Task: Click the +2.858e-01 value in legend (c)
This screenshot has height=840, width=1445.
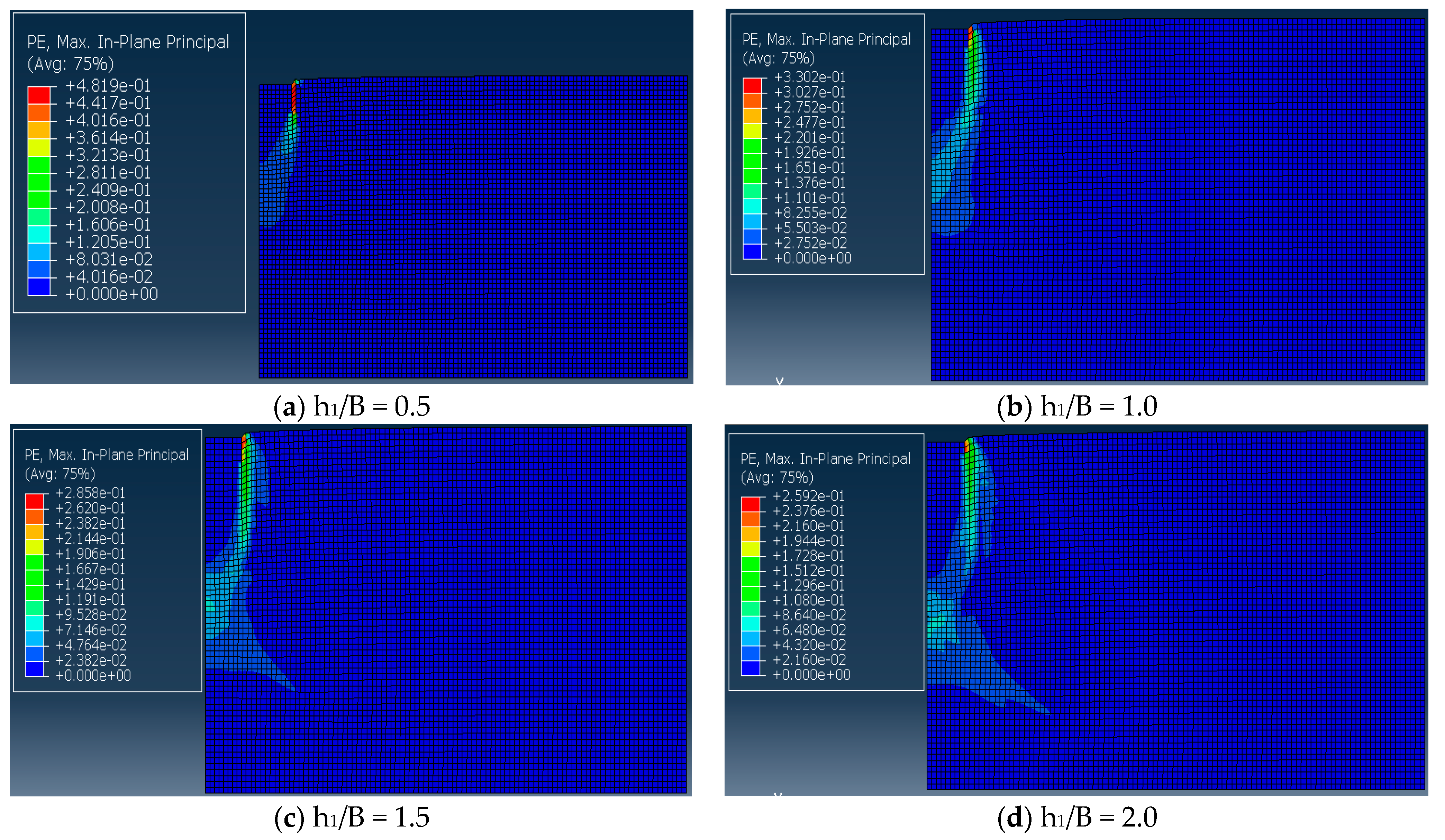Action: click(90, 493)
